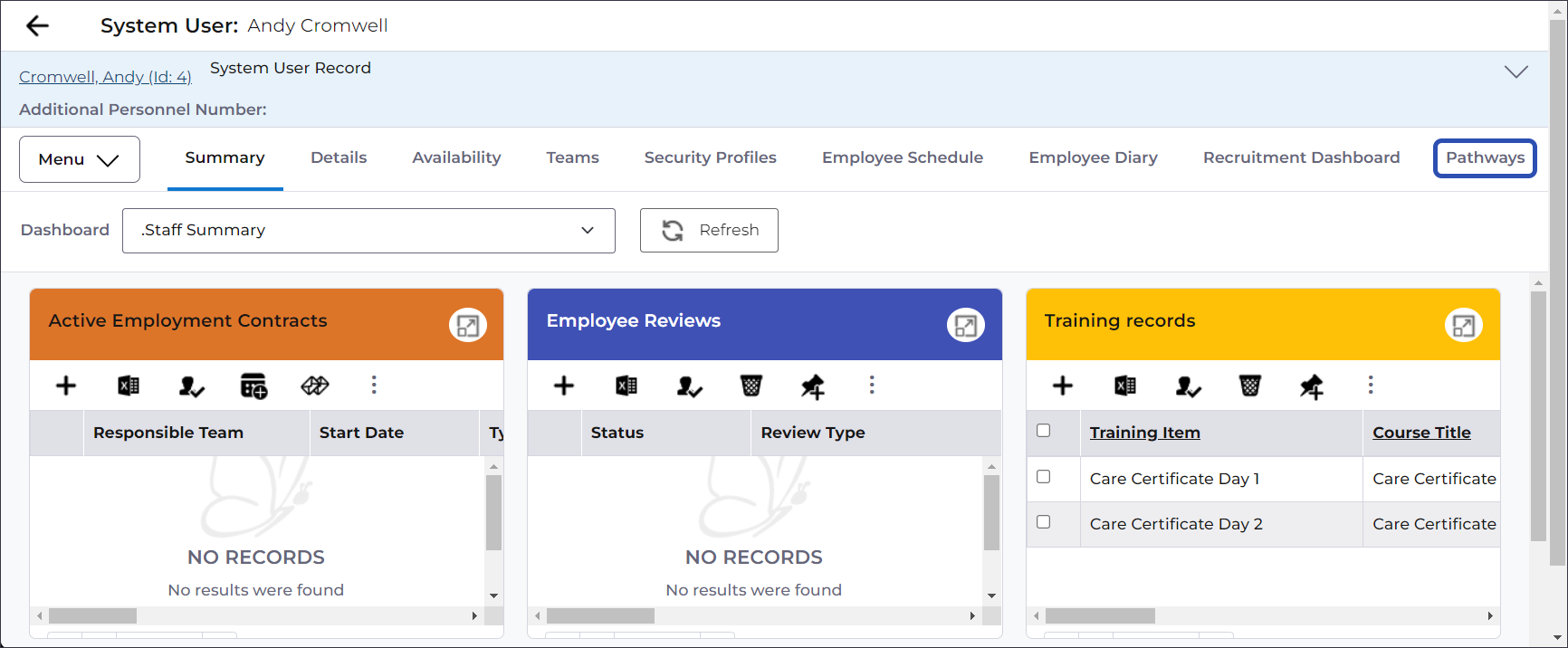Add a new Active Employment Contract

coord(66,386)
